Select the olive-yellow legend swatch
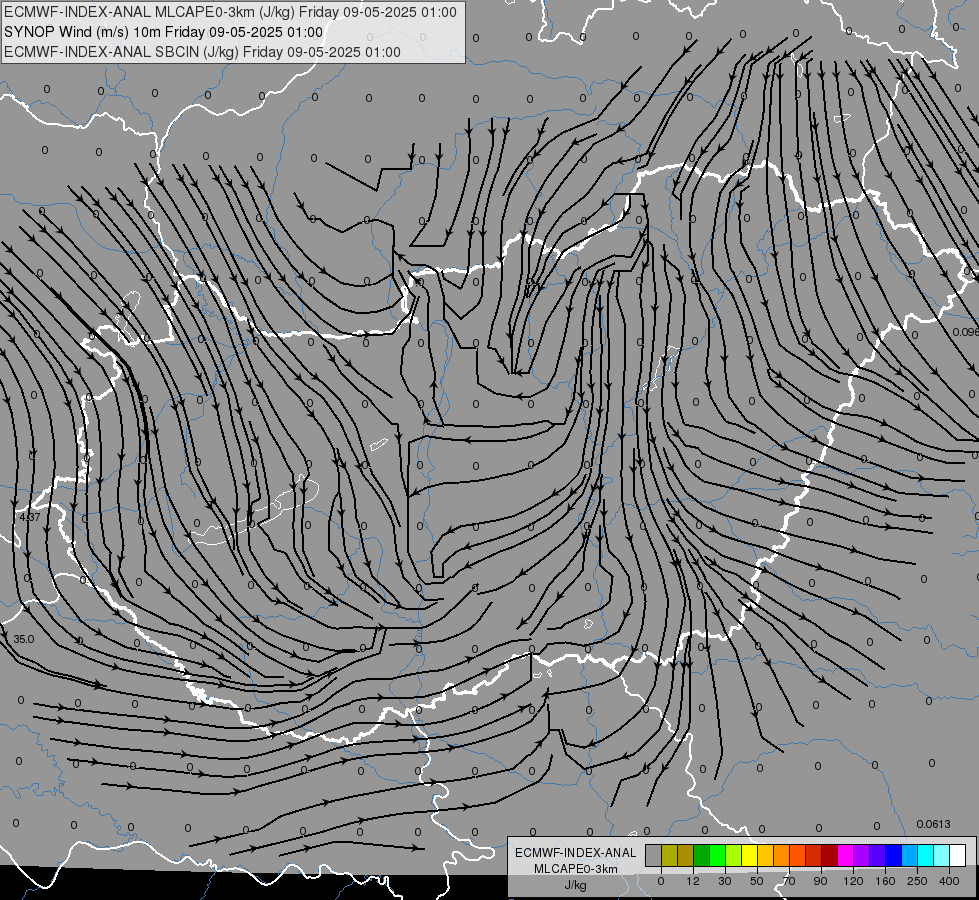 [x=669, y=855]
